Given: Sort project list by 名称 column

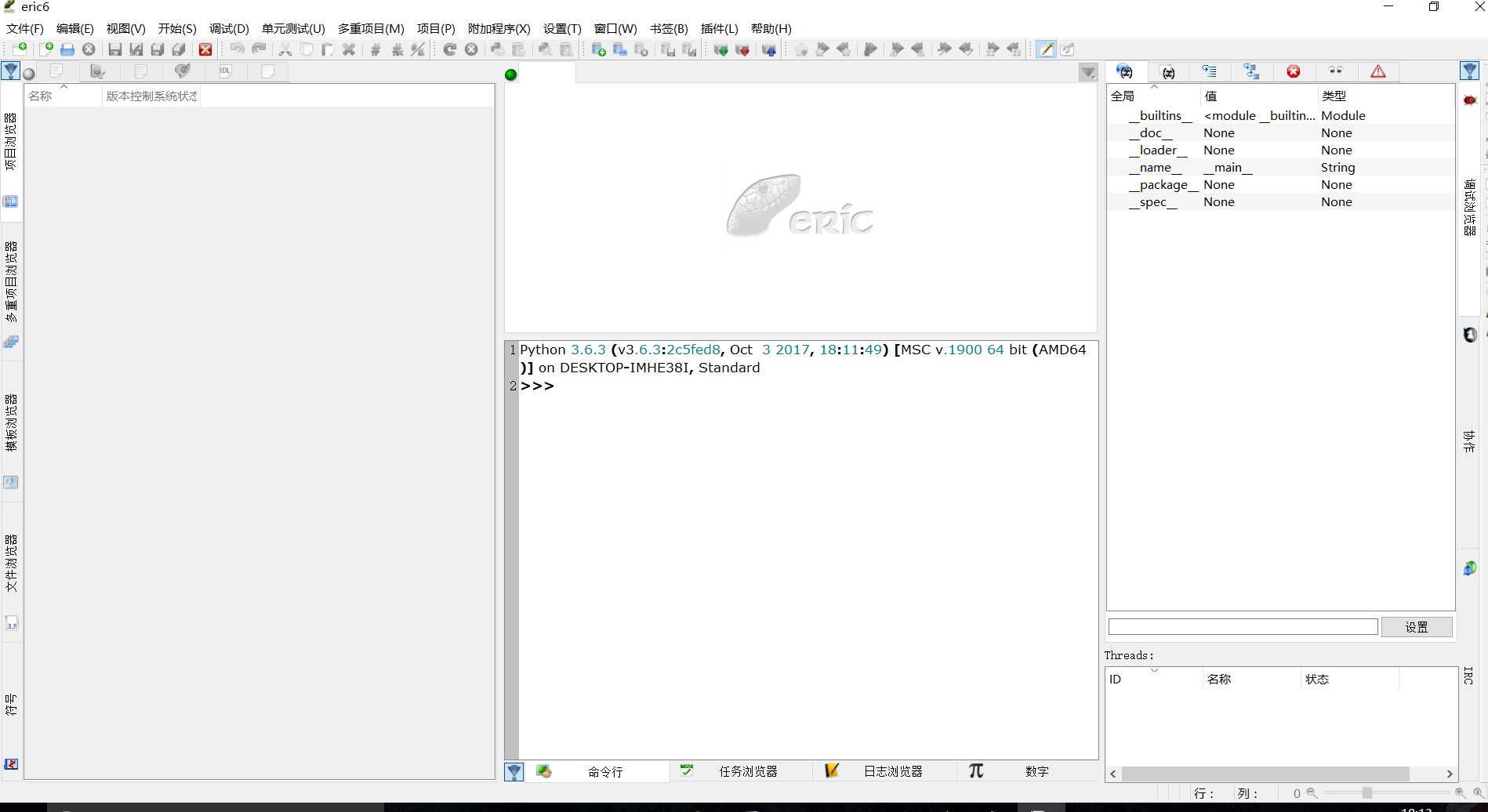Looking at the screenshot, I should [64, 96].
